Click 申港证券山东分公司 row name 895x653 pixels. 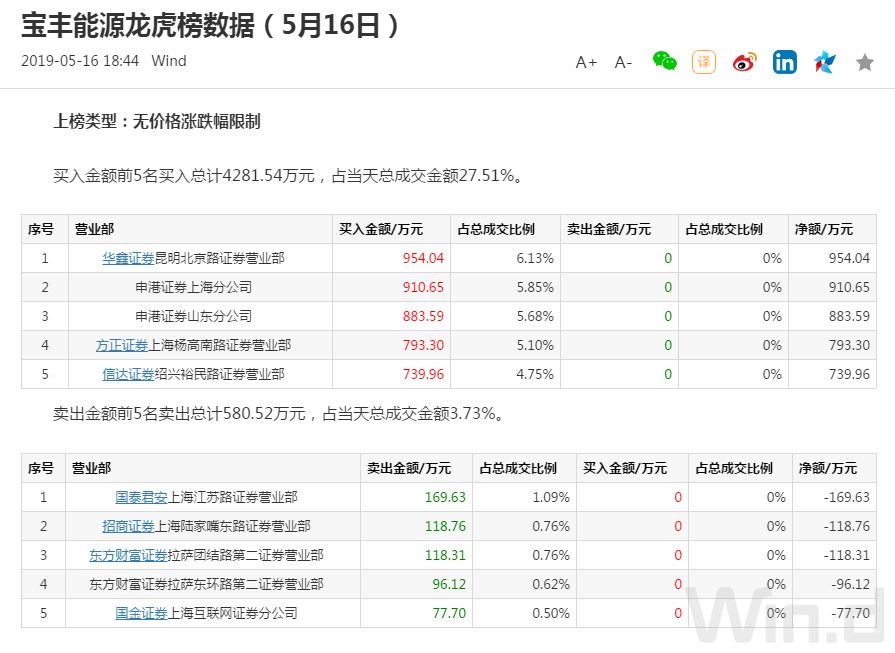[x=193, y=316]
